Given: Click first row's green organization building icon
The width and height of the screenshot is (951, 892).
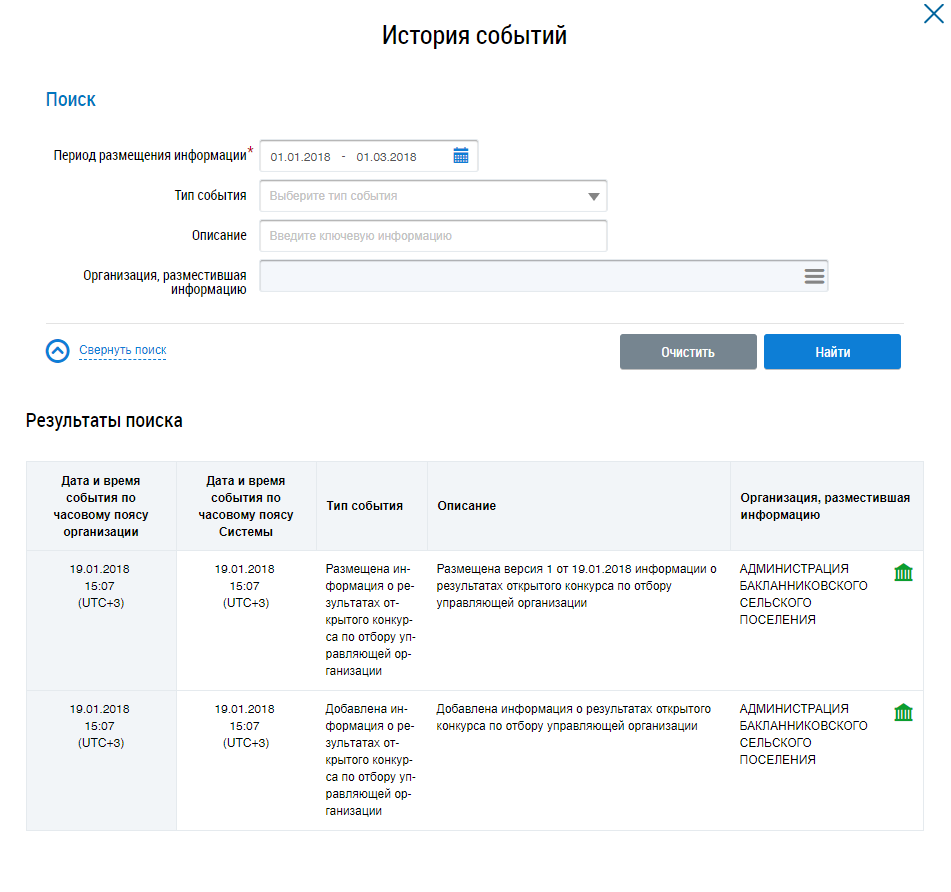Looking at the screenshot, I should [x=903, y=572].
